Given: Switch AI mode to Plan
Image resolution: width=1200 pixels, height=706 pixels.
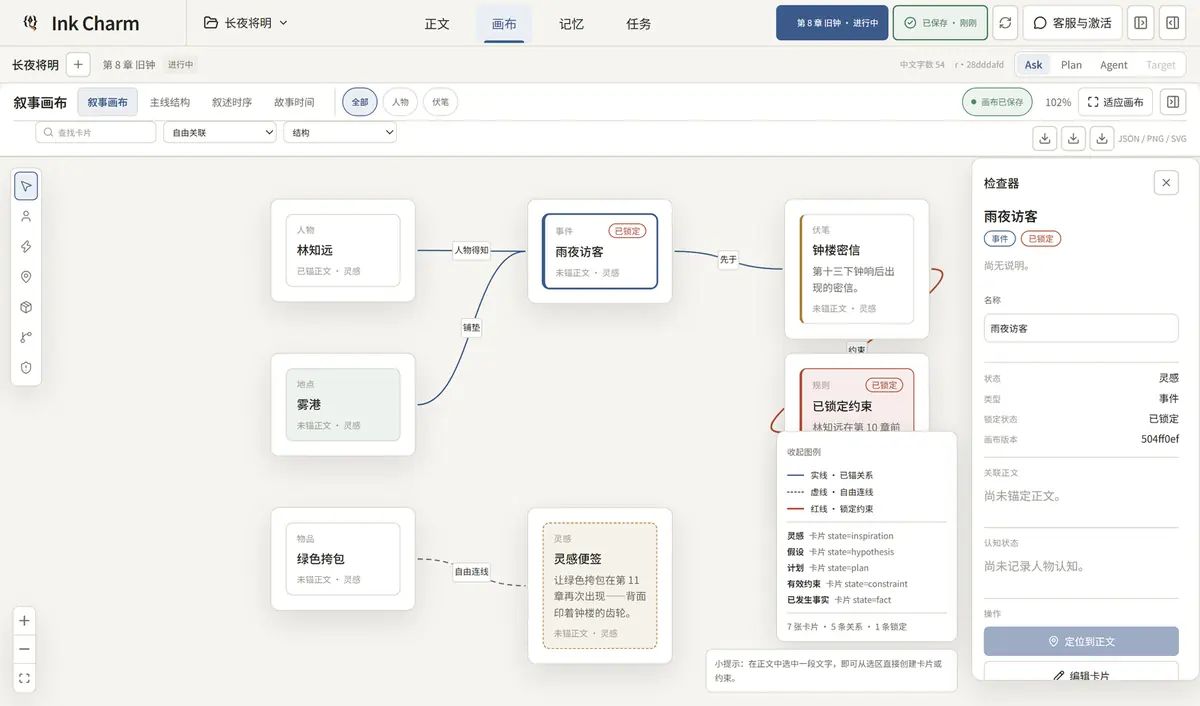Looking at the screenshot, I should pos(1071,65).
